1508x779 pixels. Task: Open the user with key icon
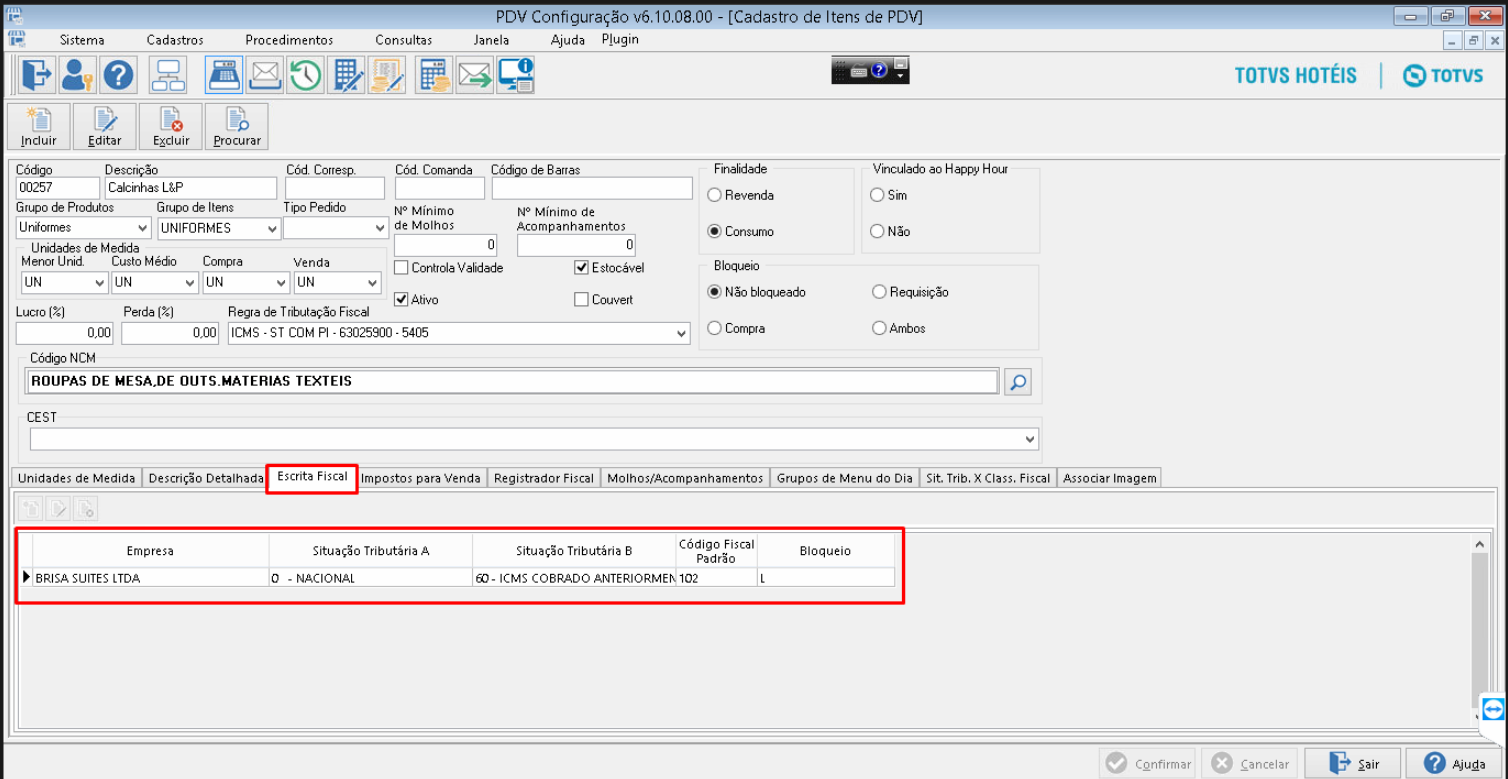click(x=76, y=75)
